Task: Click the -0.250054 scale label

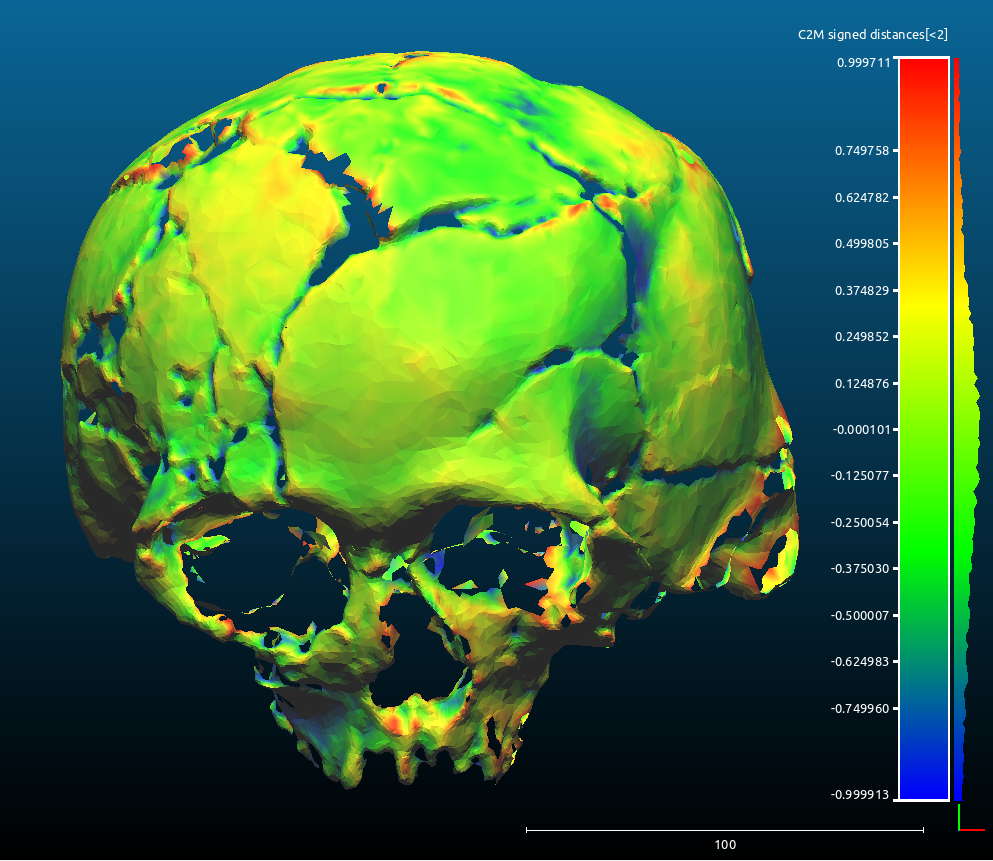Action: point(860,522)
